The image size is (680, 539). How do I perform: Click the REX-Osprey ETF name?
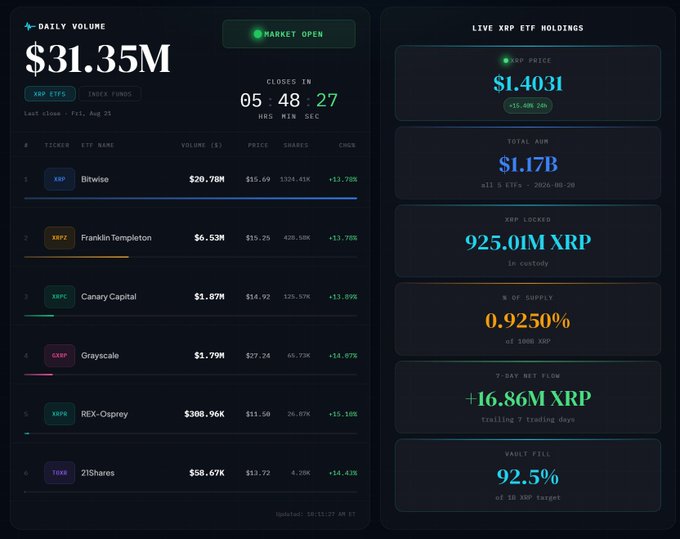[x=105, y=414]
